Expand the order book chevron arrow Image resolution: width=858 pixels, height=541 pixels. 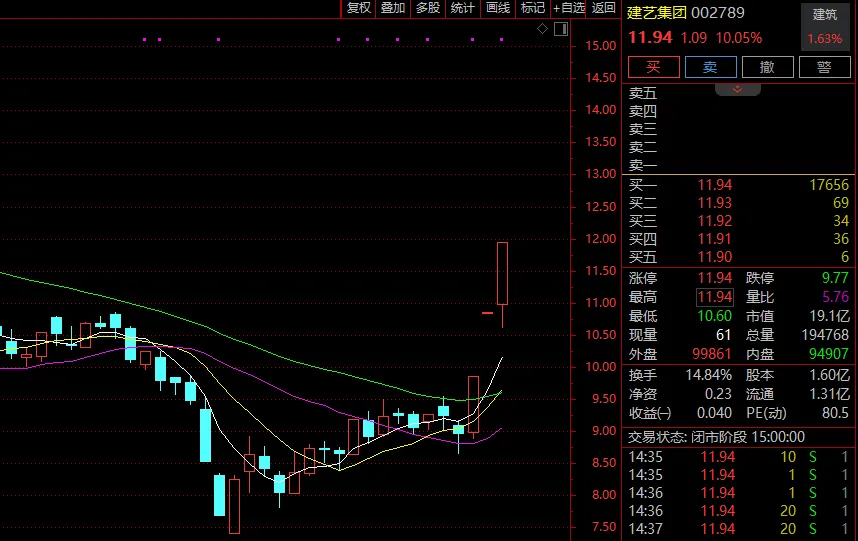738,90
